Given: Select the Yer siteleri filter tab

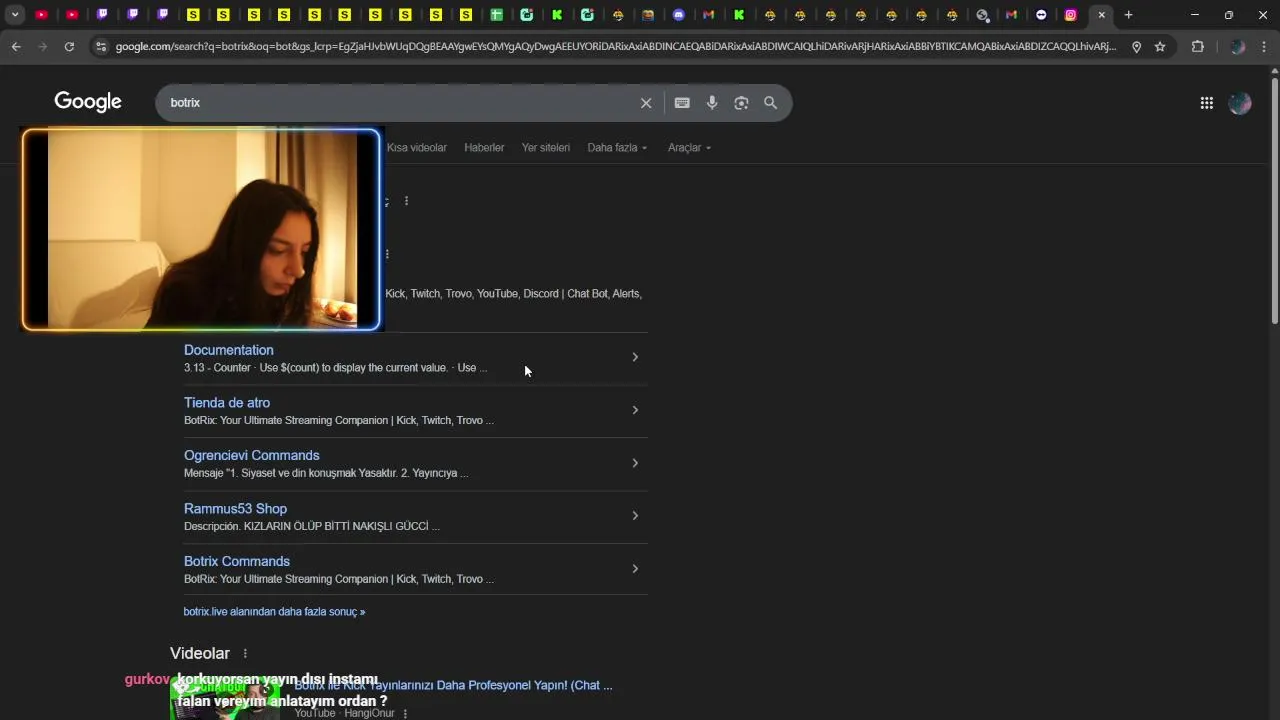Looking at the screenshot, I should tap(546, 148).
